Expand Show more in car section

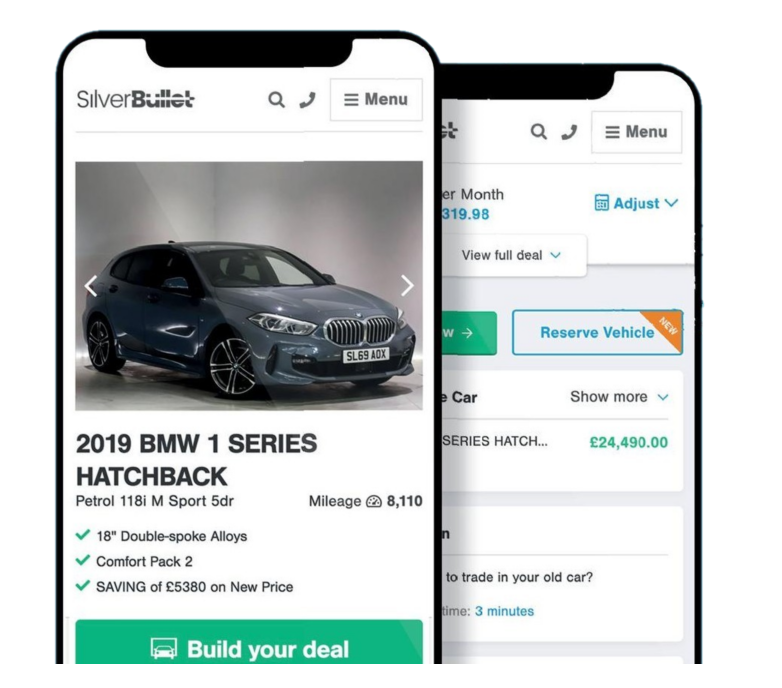click(x=619, y=397)
